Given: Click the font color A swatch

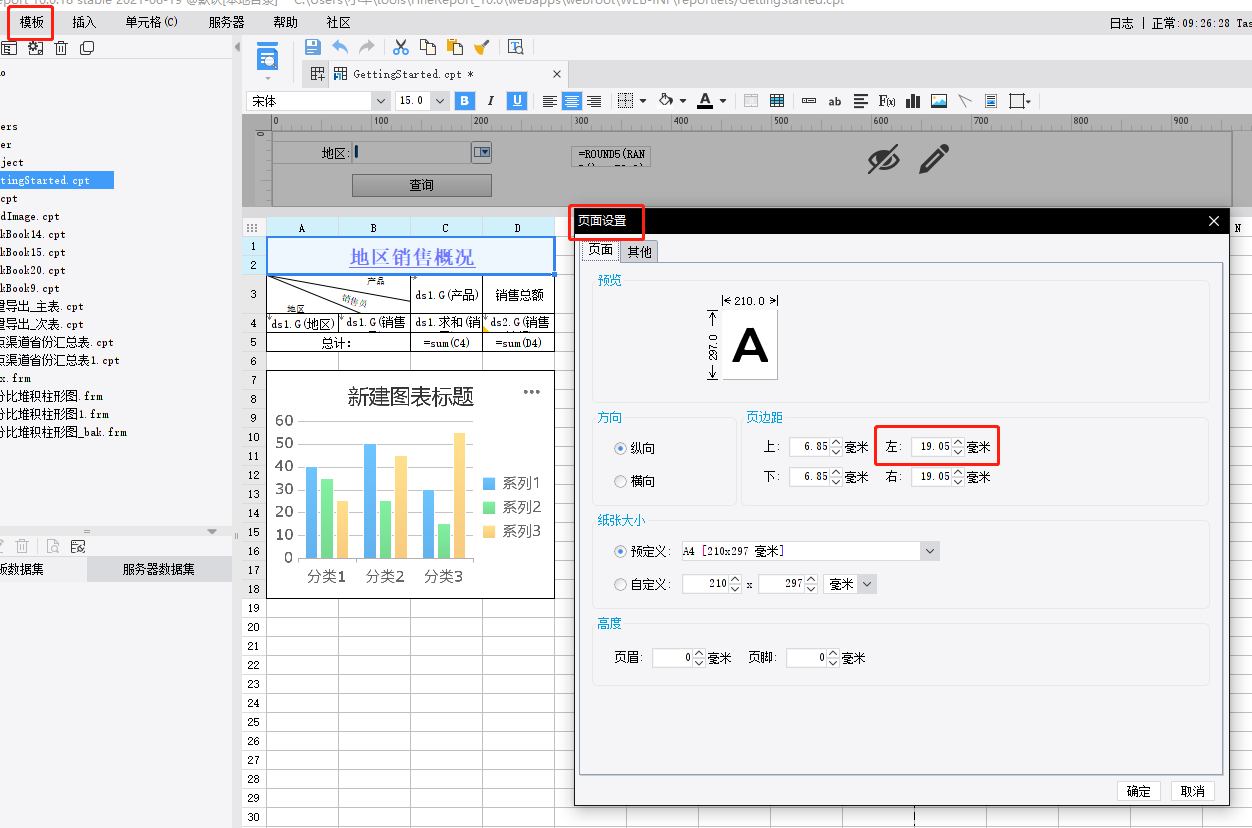Looking at the screenshot, I should point(705,101).
